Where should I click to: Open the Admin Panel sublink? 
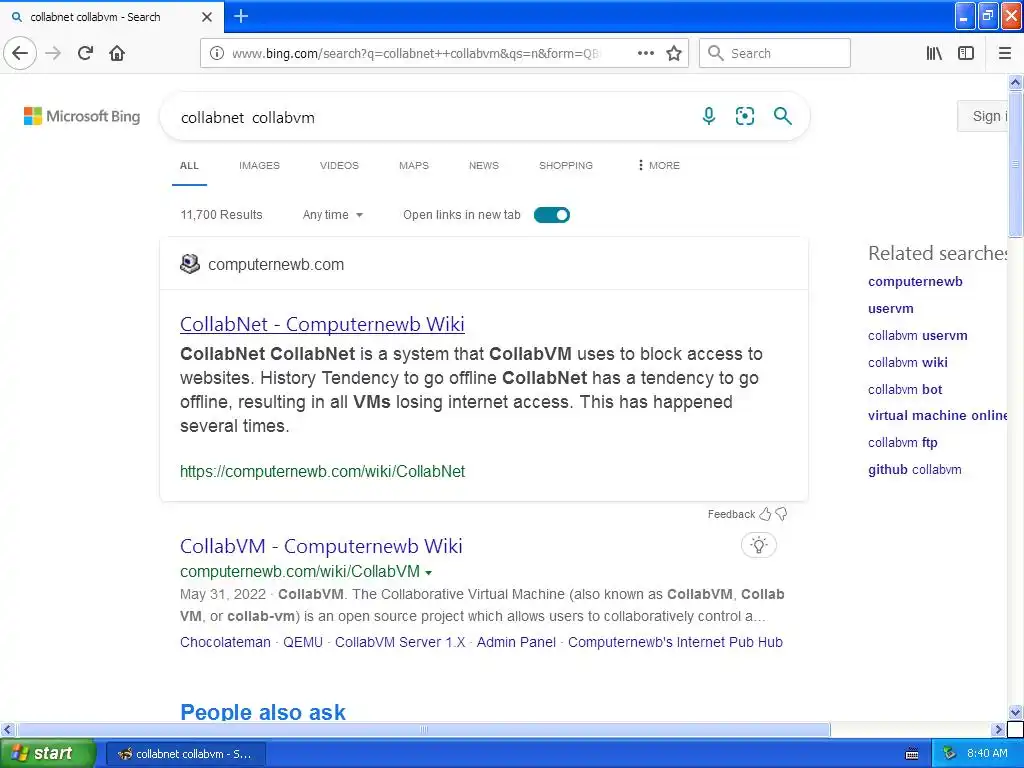coord(516,642)
